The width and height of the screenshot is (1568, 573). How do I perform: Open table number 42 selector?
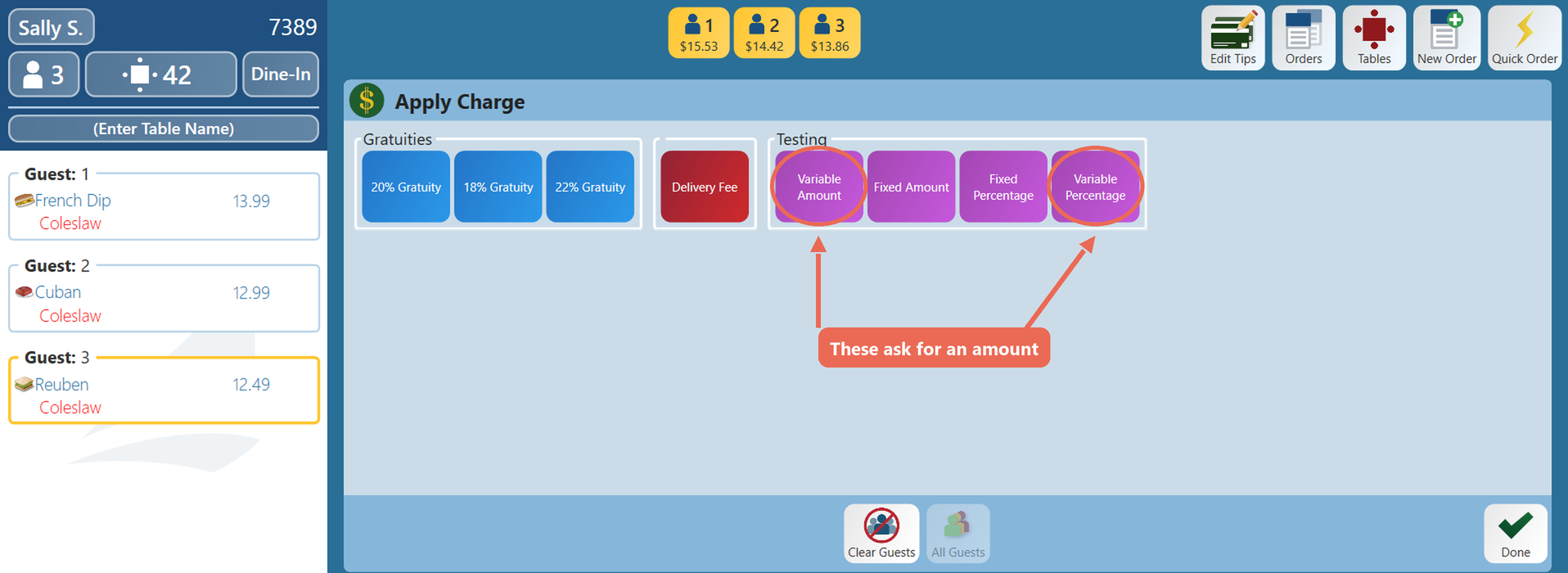point(161,74)
